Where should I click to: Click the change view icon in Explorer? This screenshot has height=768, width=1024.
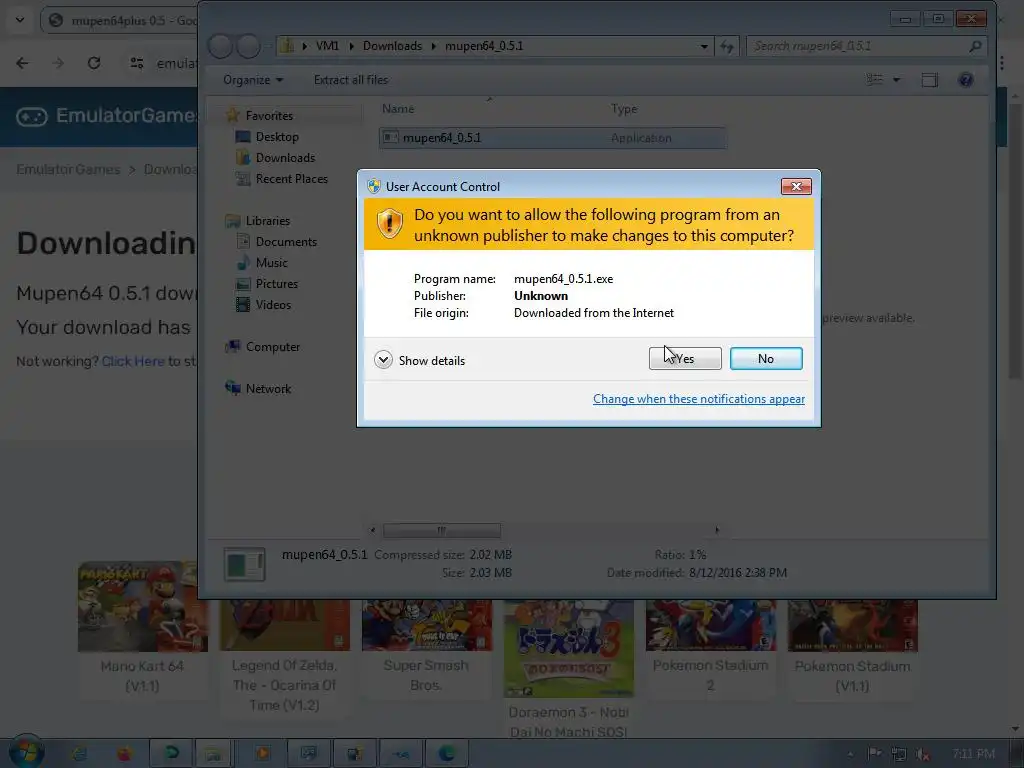(x=874, y=80)
